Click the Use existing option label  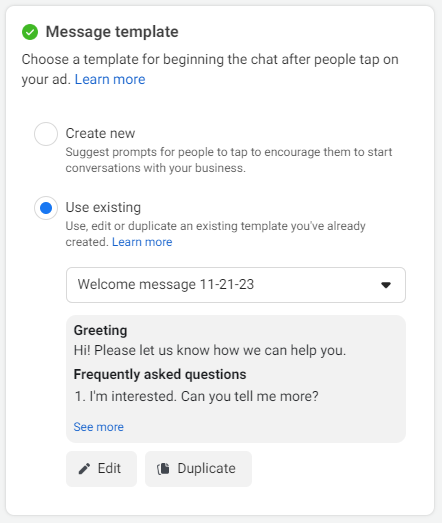[103, 207]
